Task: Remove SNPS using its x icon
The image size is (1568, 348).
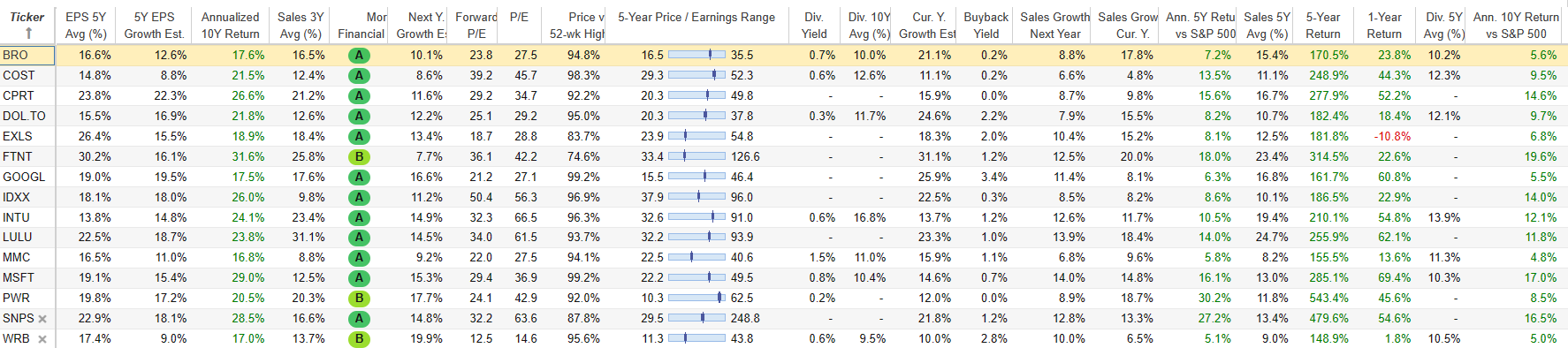Action: point(42,319)
